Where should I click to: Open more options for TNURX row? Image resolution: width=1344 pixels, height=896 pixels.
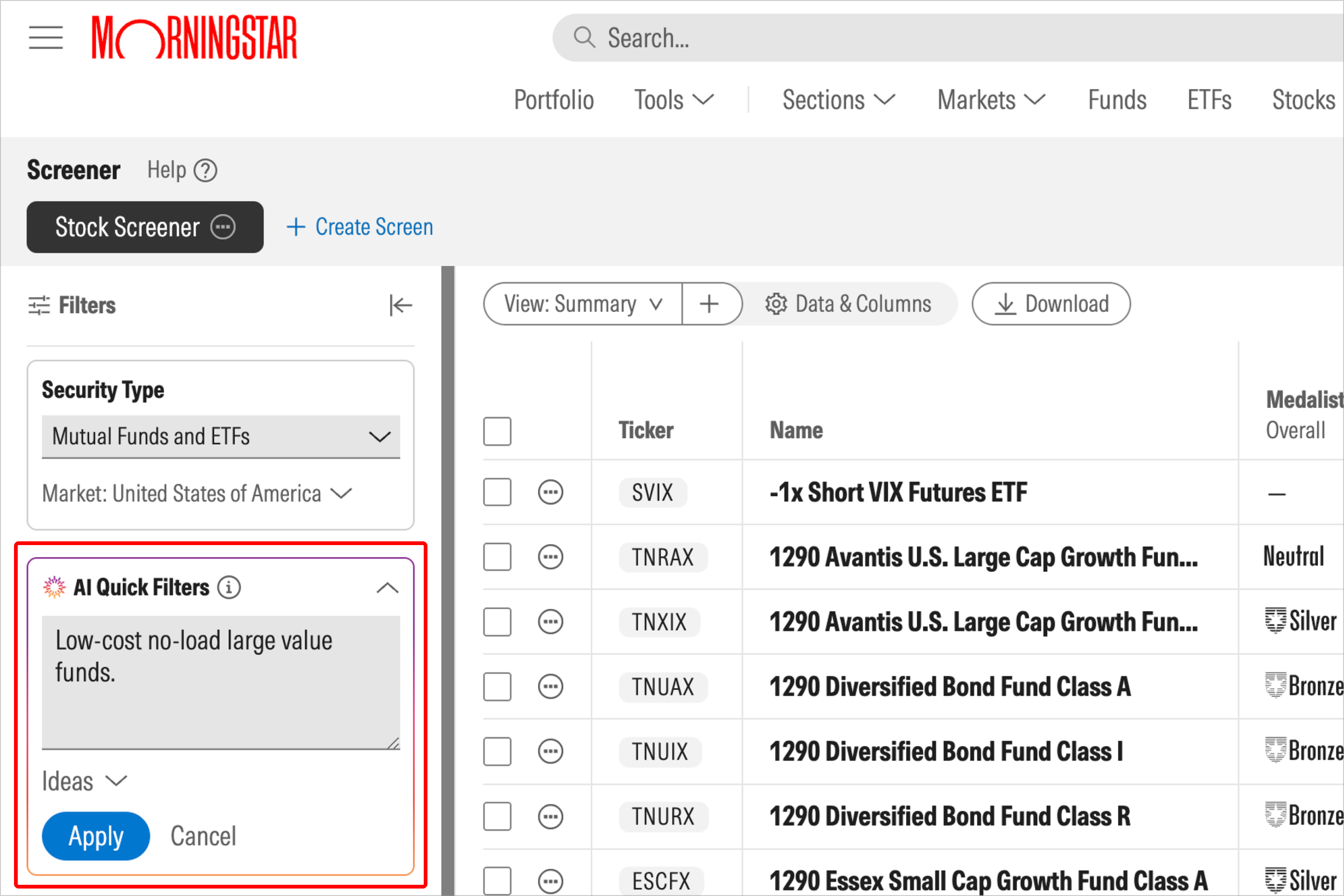coord(550,817)
